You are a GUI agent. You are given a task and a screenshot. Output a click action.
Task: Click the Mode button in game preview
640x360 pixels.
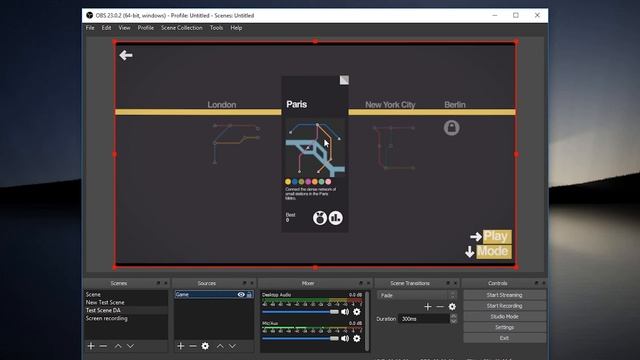[493, 251]
